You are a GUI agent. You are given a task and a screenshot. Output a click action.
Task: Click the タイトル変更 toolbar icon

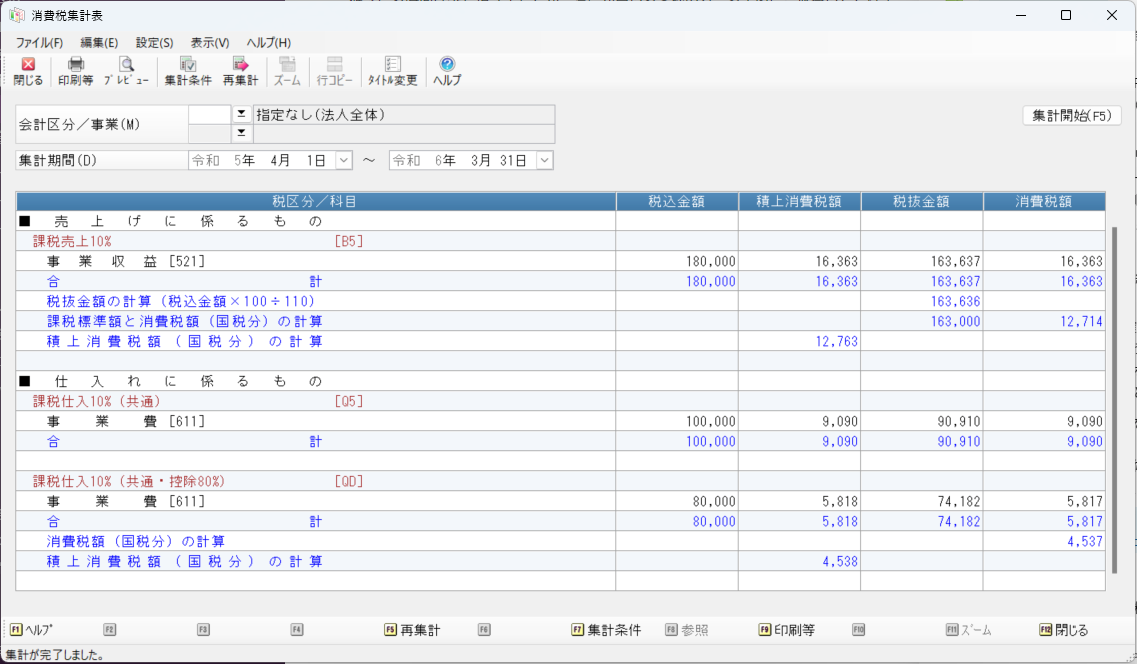[x=392, y=71]
